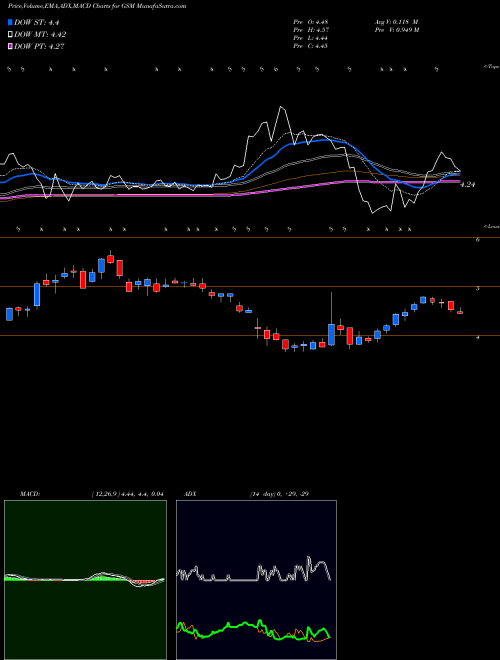Click MACD parameters '(12,26,9) 4.44, 4.4, 0.04'
Image resolution: width=500 pixels, height=660 pixels.
pyautogui.click(x=127, y=494)
